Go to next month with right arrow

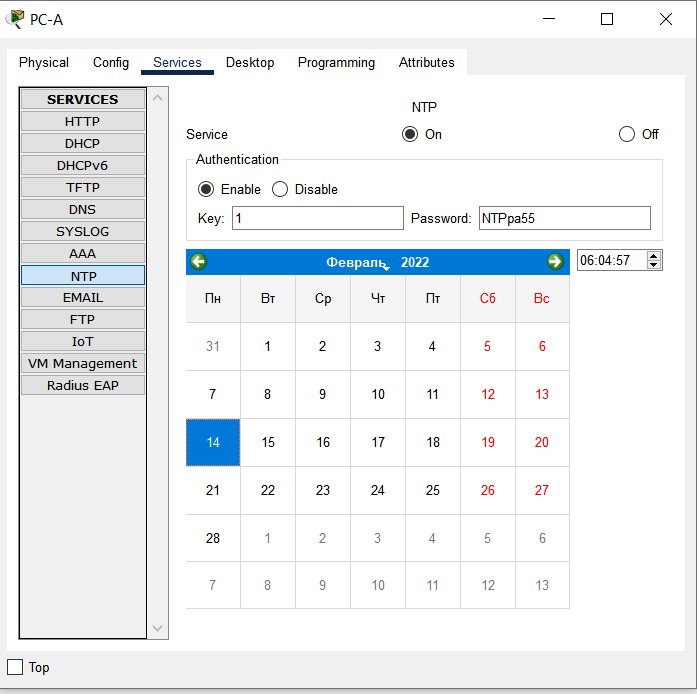[555, 261]
